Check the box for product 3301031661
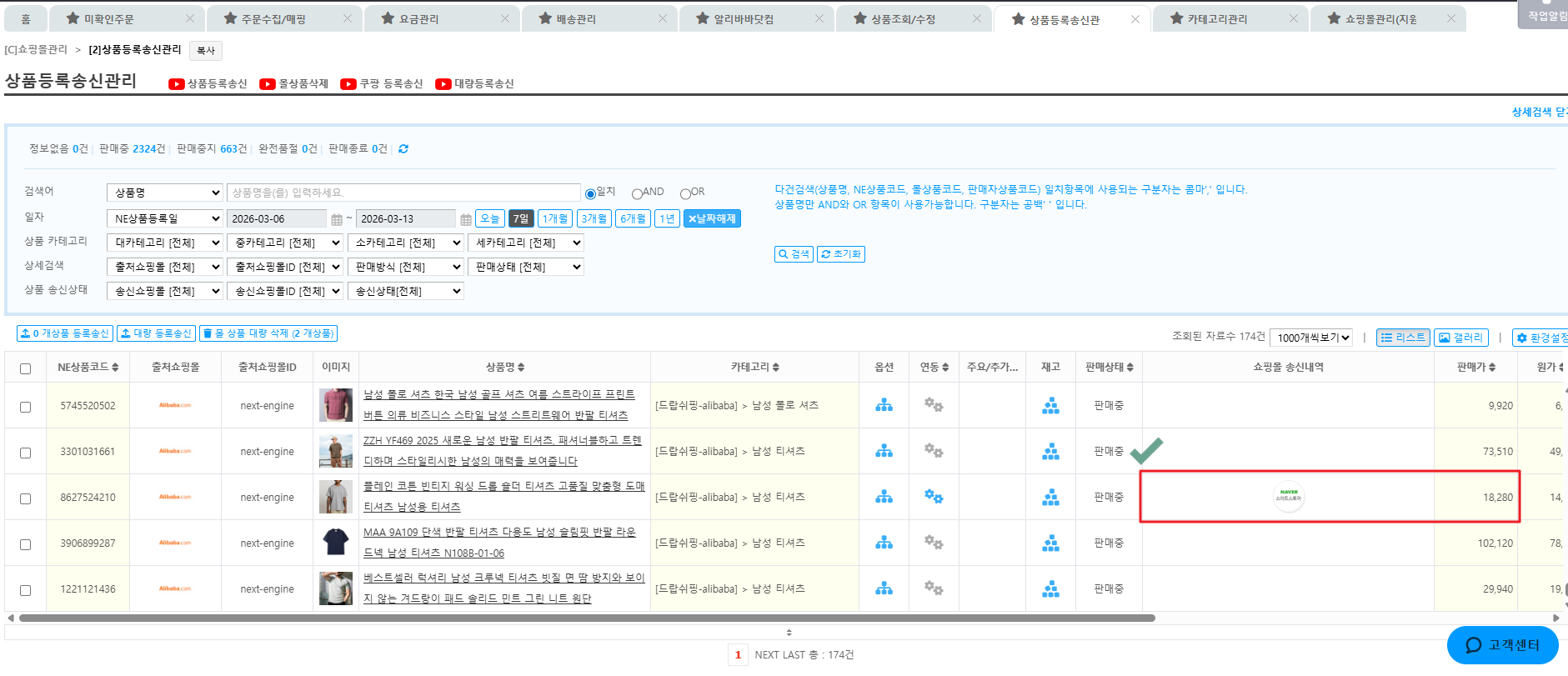The image size is (1568, 676). (25, 453)
